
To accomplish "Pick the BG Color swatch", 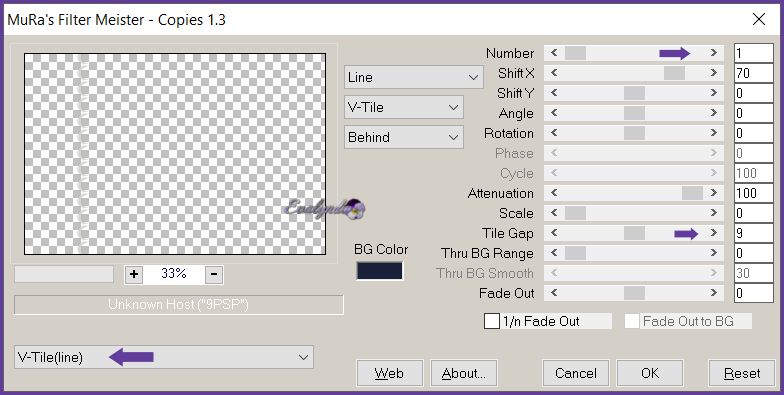I will point(380,271).
